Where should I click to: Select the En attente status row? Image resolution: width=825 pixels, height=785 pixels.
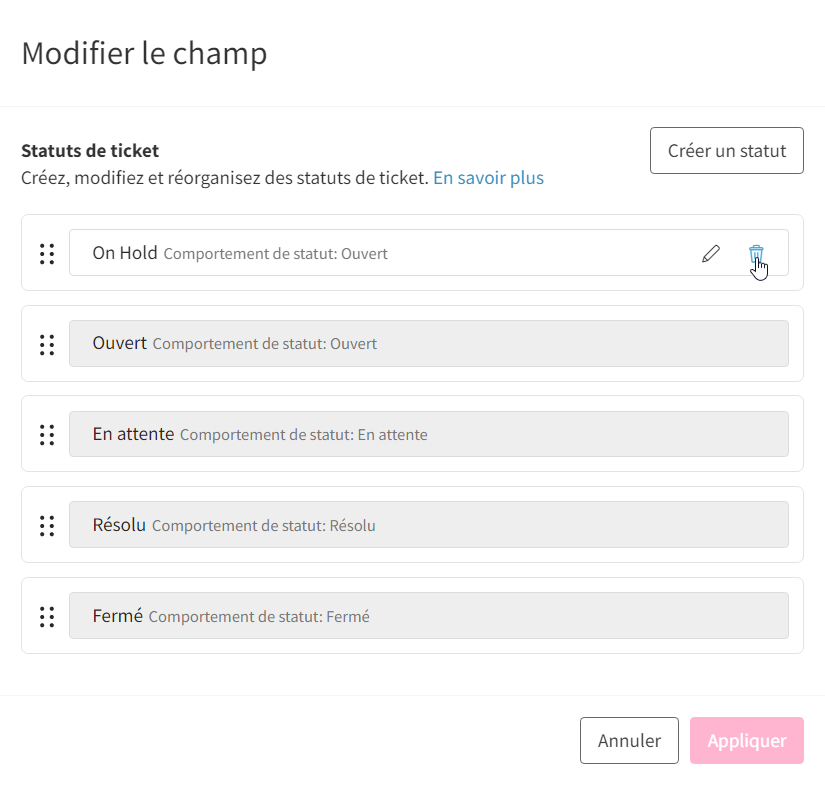[x=429, y=434]
